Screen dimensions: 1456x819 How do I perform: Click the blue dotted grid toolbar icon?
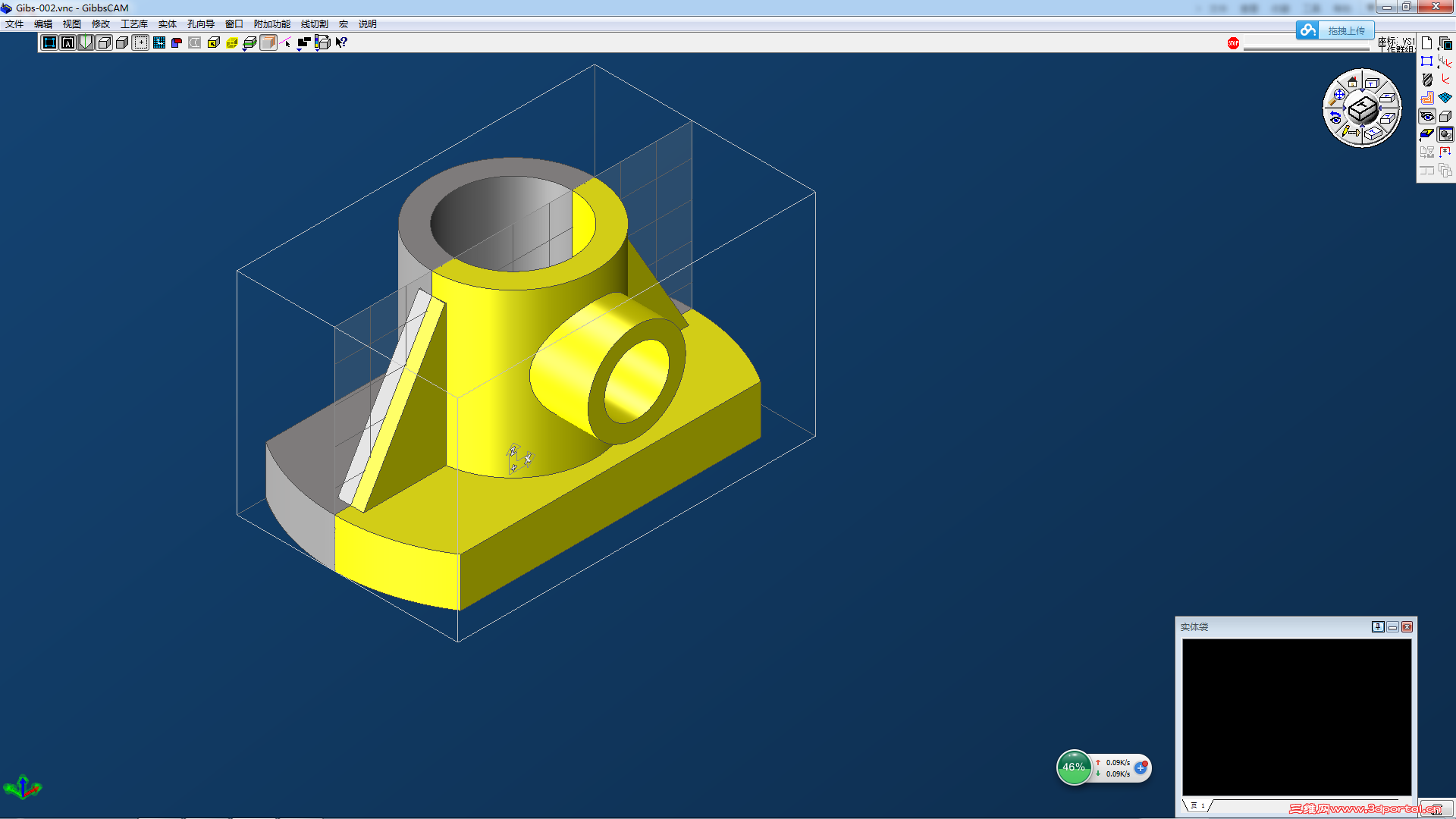click(x=158, y=42)
